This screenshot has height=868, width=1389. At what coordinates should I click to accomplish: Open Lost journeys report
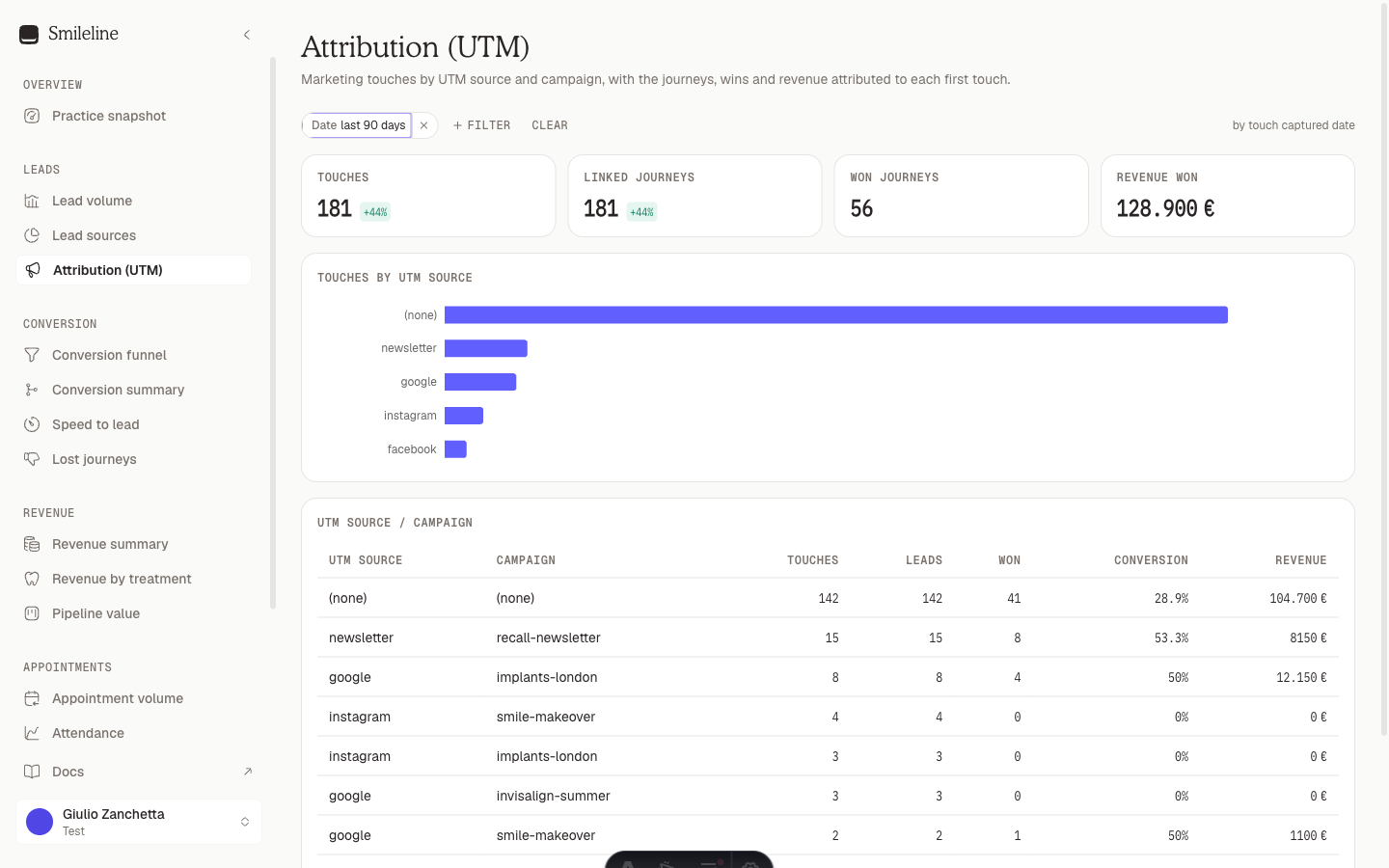[x=134, y=459]
